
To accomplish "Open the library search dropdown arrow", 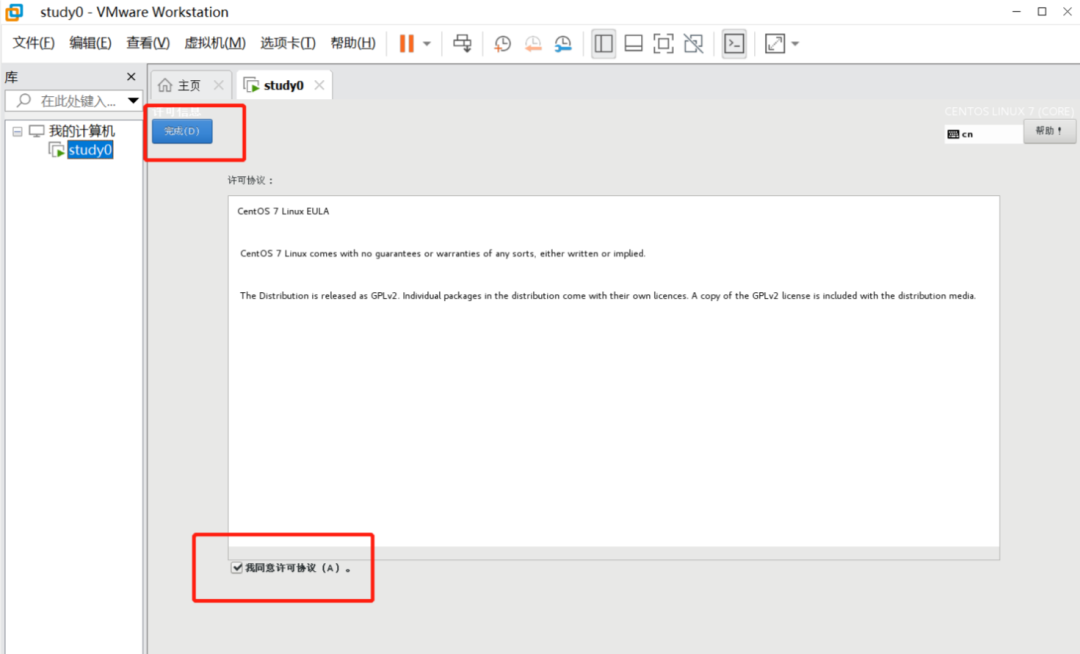I will [x=133, y=101].
